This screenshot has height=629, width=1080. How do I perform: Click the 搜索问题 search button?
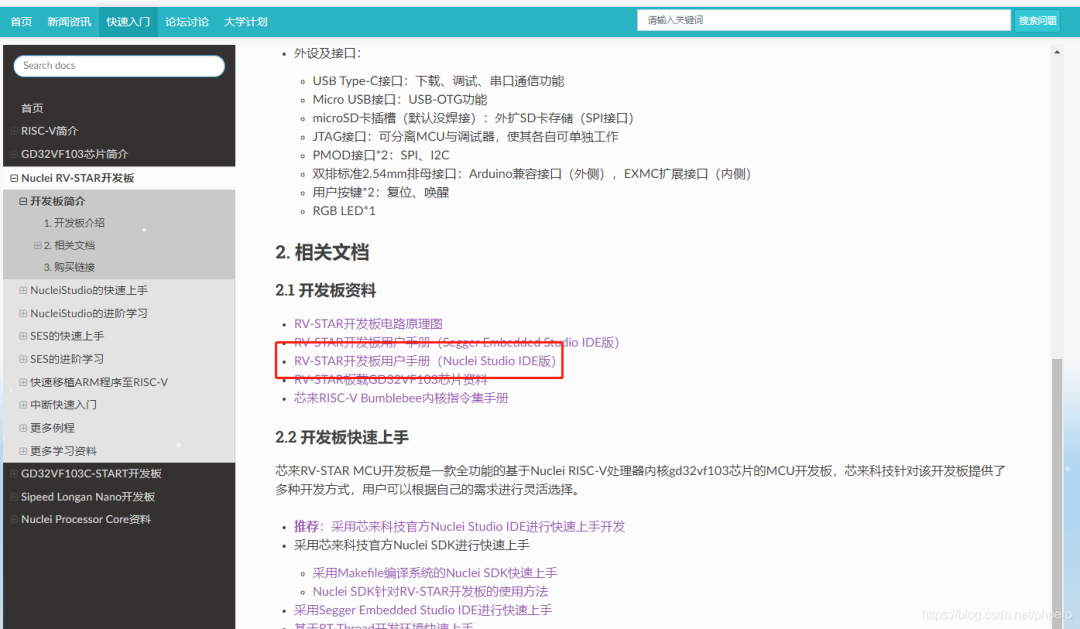[x=1037, y=21]
